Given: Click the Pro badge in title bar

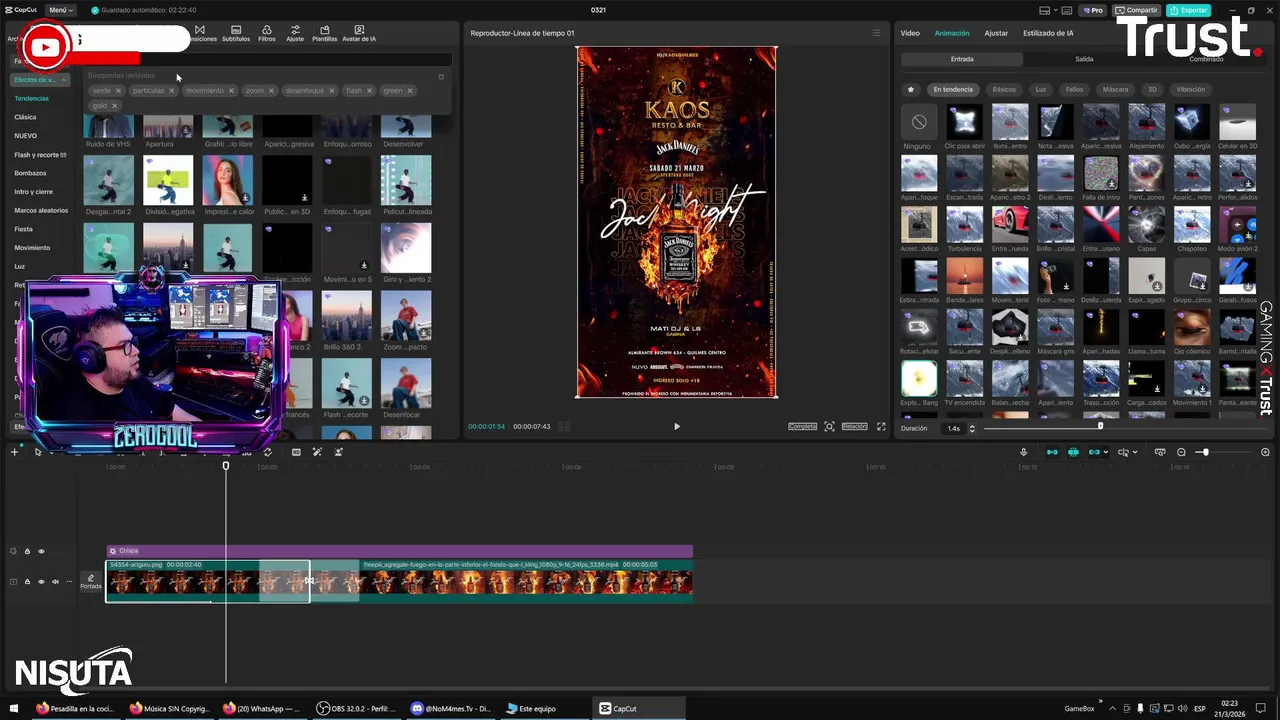Looking at the screenshot, I should click(x=1092, y=10).
